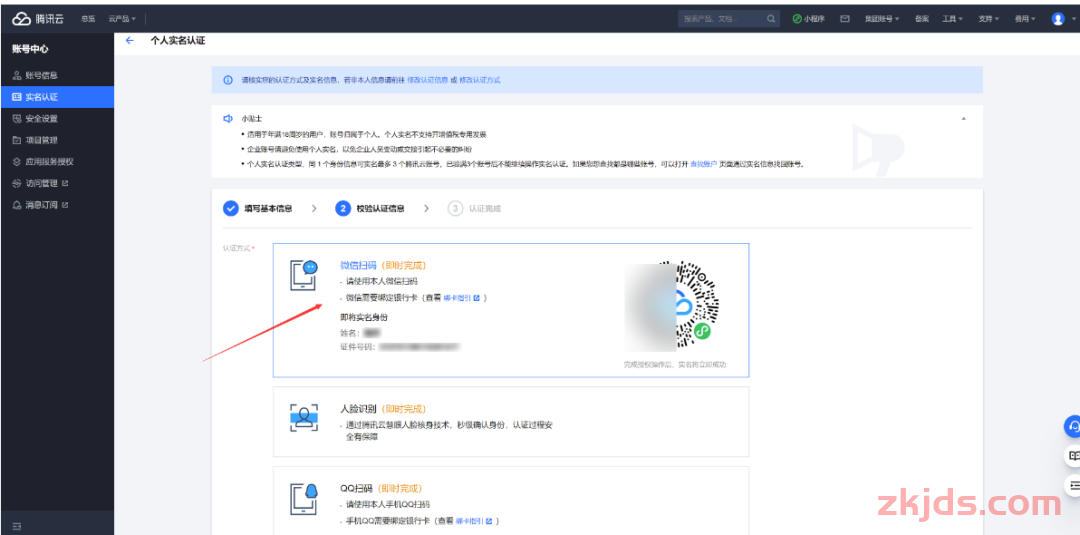Click the 修改认证信息 link
The width and height of the screenshot is (1080, 535).
pyautogui.click(x=428, y=80)
